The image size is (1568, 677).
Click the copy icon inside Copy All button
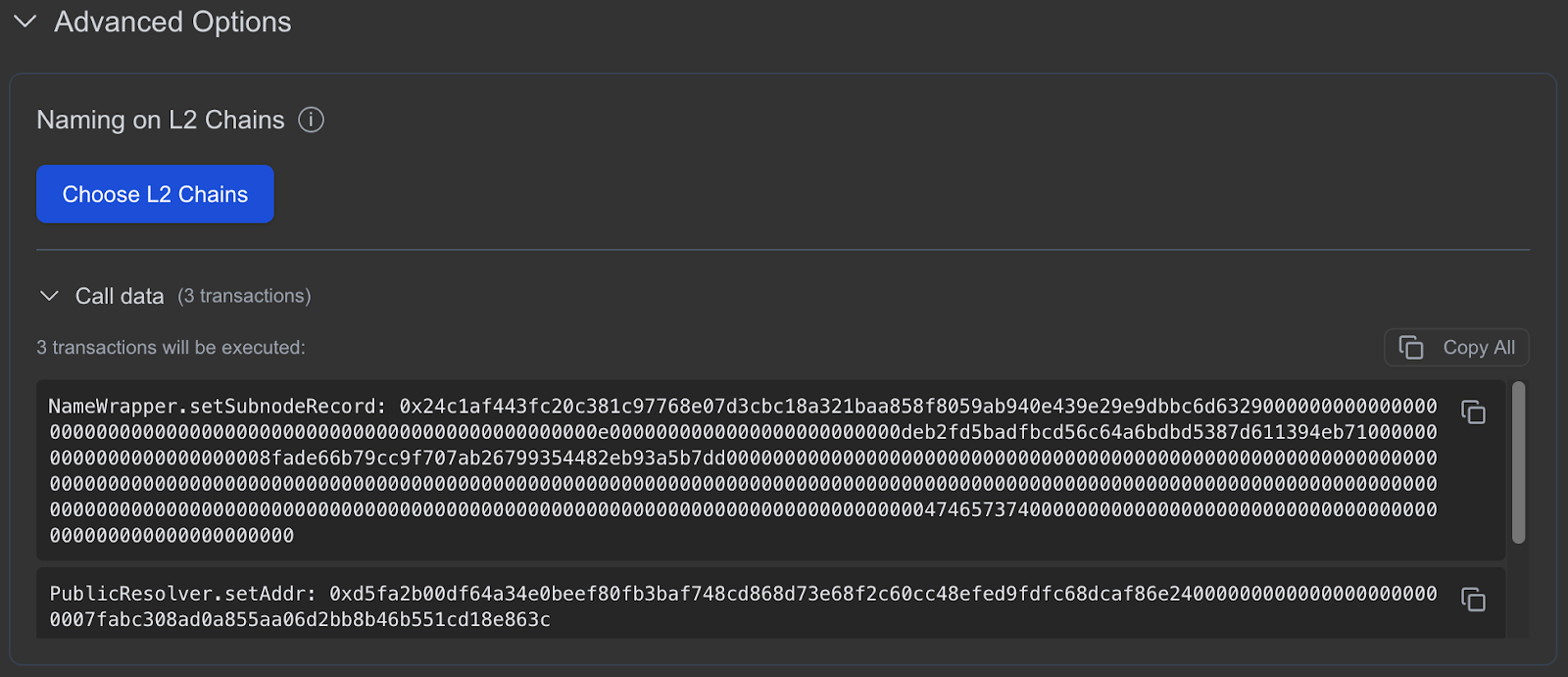pyautogui.click(x=1412, y=347)
